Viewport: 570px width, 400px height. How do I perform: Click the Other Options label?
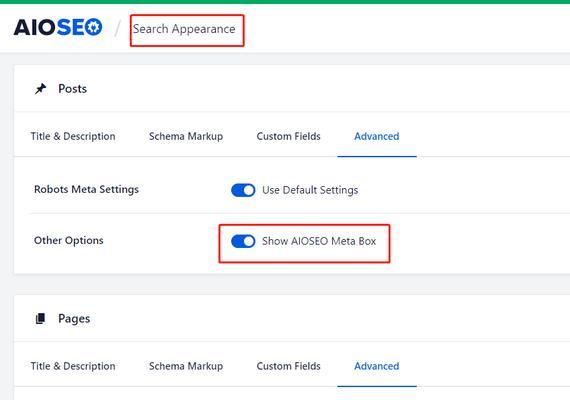coord(68,240)
